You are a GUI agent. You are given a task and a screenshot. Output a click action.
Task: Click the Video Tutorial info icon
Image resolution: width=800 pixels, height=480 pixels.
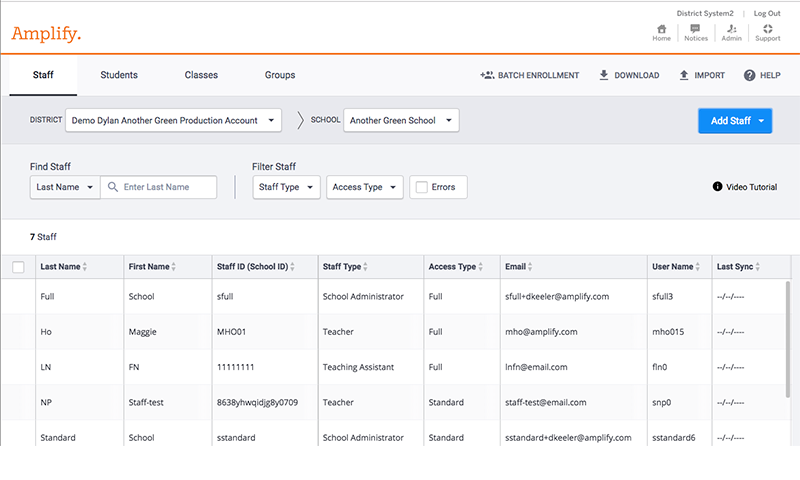point(717,187)
